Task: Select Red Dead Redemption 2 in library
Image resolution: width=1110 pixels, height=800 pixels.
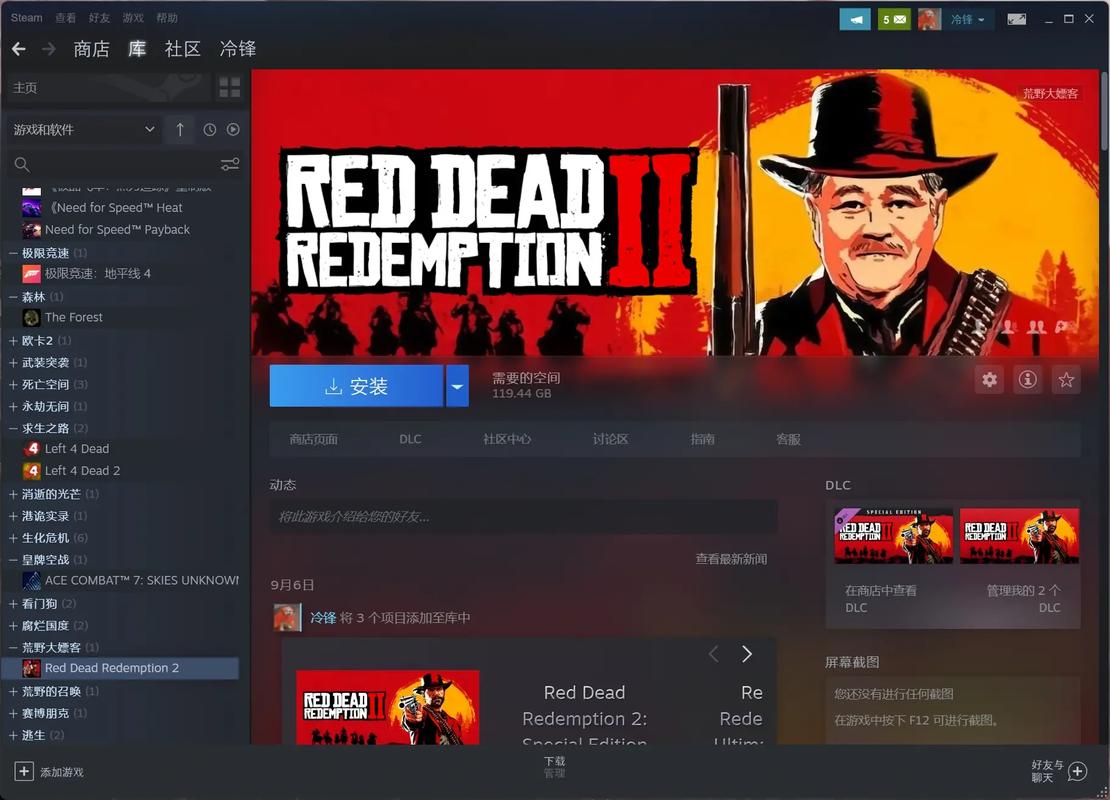Action: point(120,668)
